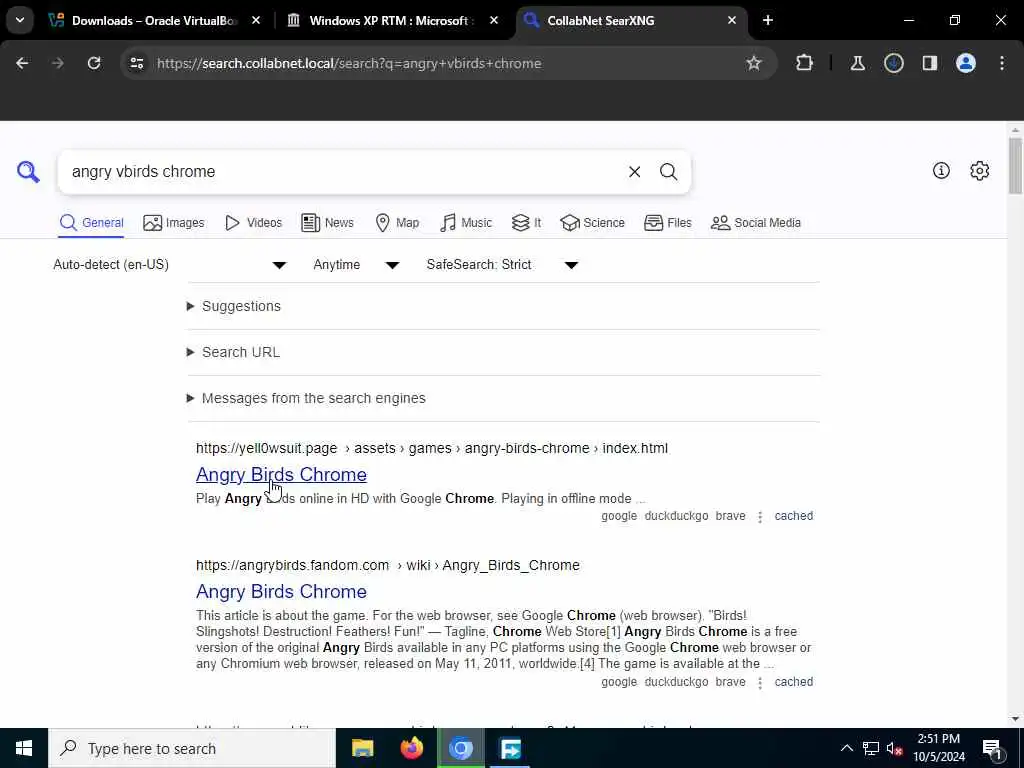Close the Downloads Oracle VirtualBox tab

click(x=256, y=20)
